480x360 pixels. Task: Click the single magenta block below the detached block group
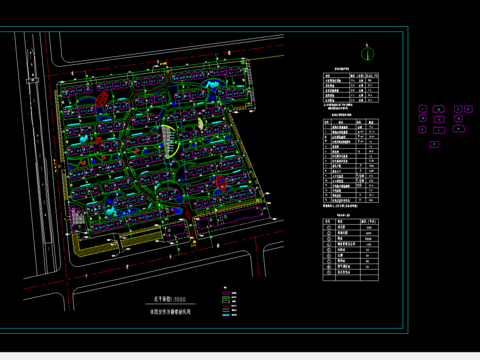(x=434, y=144)
